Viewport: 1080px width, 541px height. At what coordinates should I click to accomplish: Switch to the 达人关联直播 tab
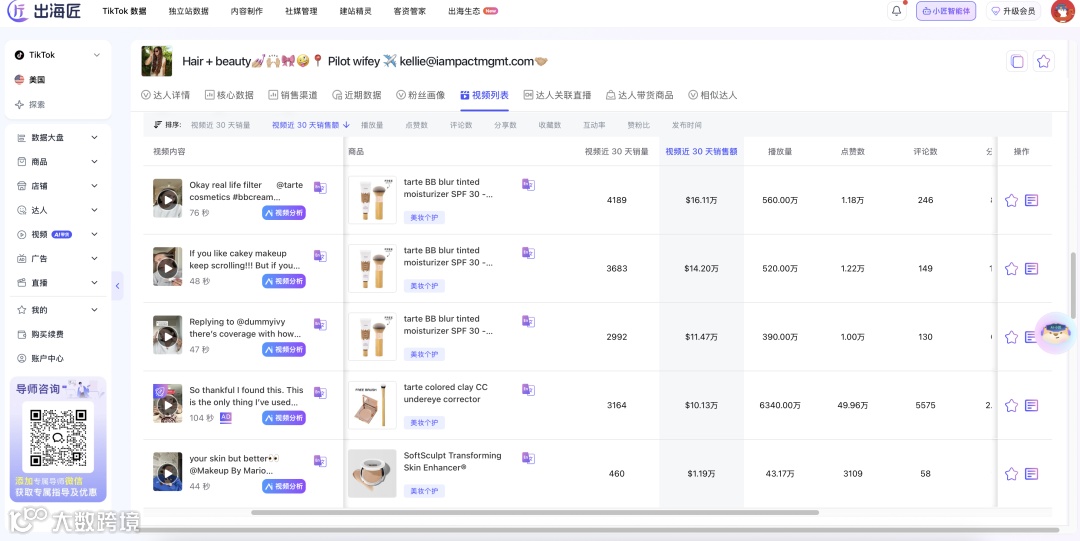(x=557, y=95)
